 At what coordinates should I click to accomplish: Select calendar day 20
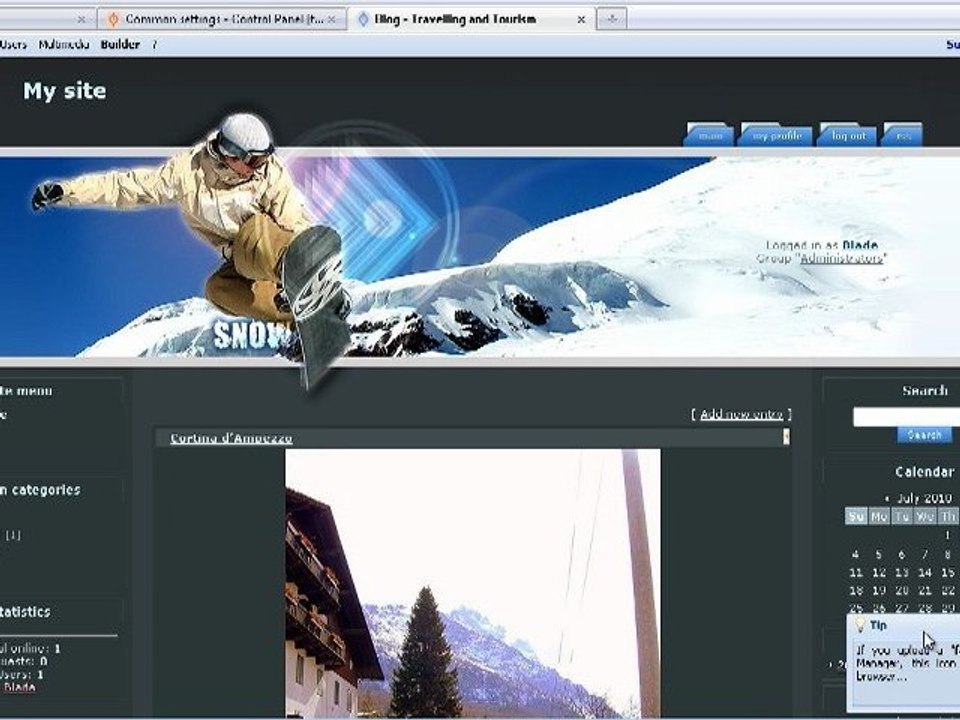click(902, 591)
